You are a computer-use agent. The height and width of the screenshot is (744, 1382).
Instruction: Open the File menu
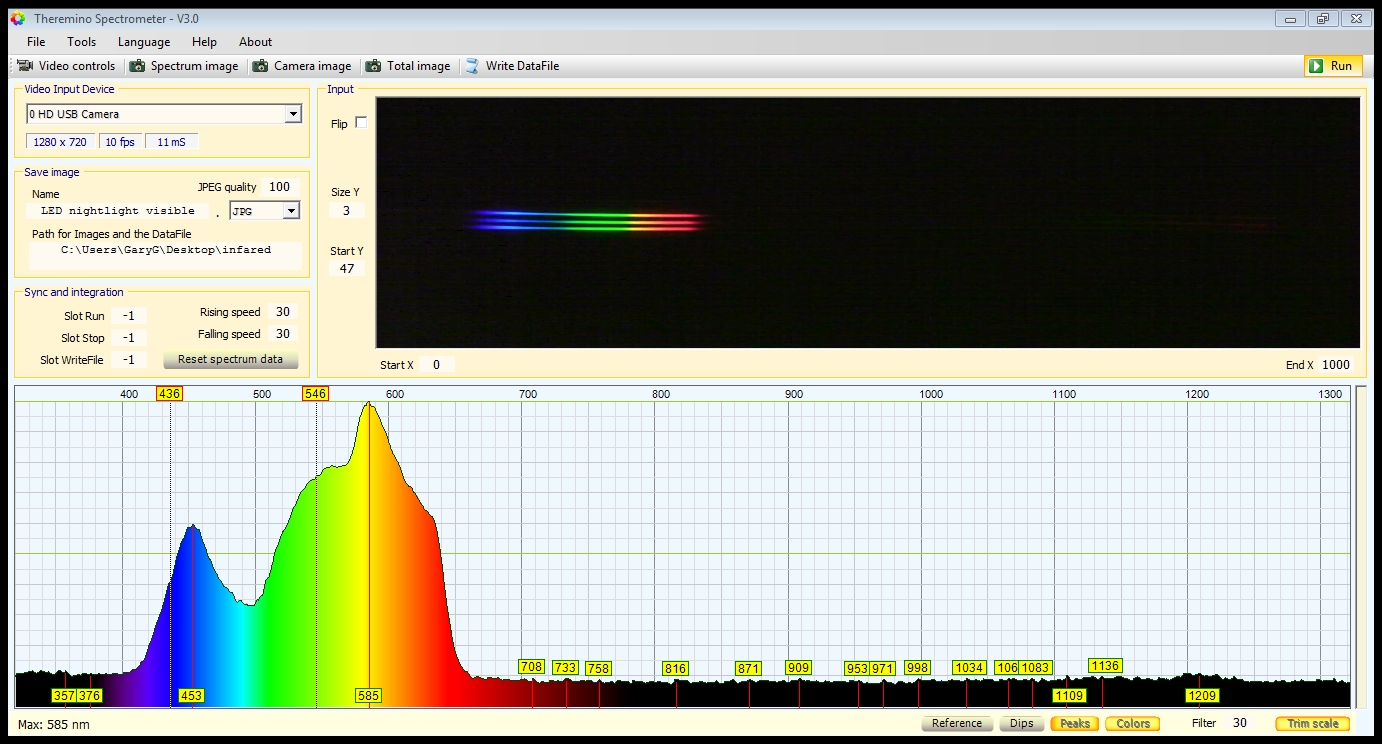[x=36, y=42]
